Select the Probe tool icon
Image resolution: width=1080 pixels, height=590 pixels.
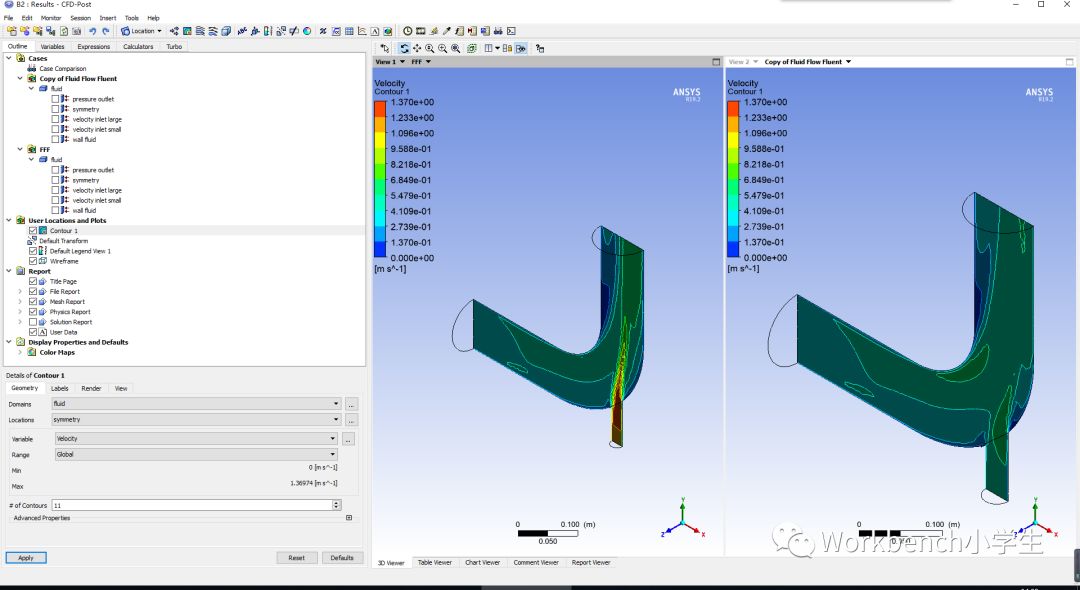pos(446,31)
